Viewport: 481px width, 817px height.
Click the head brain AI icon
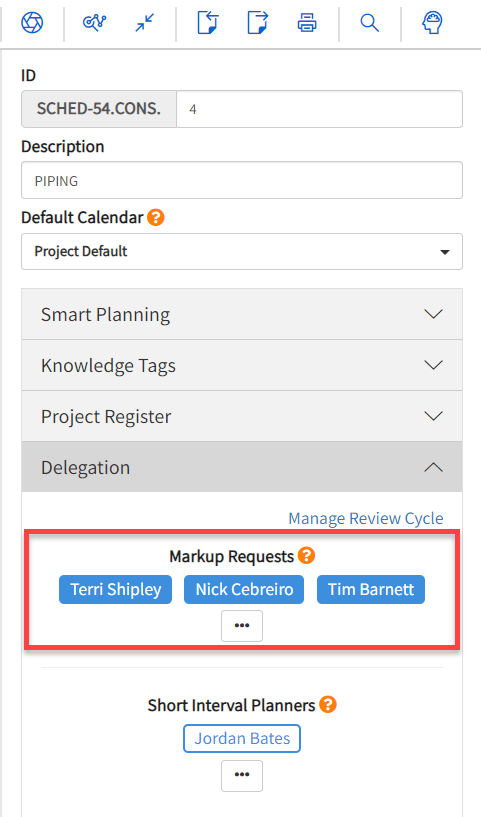coord(432,23)
